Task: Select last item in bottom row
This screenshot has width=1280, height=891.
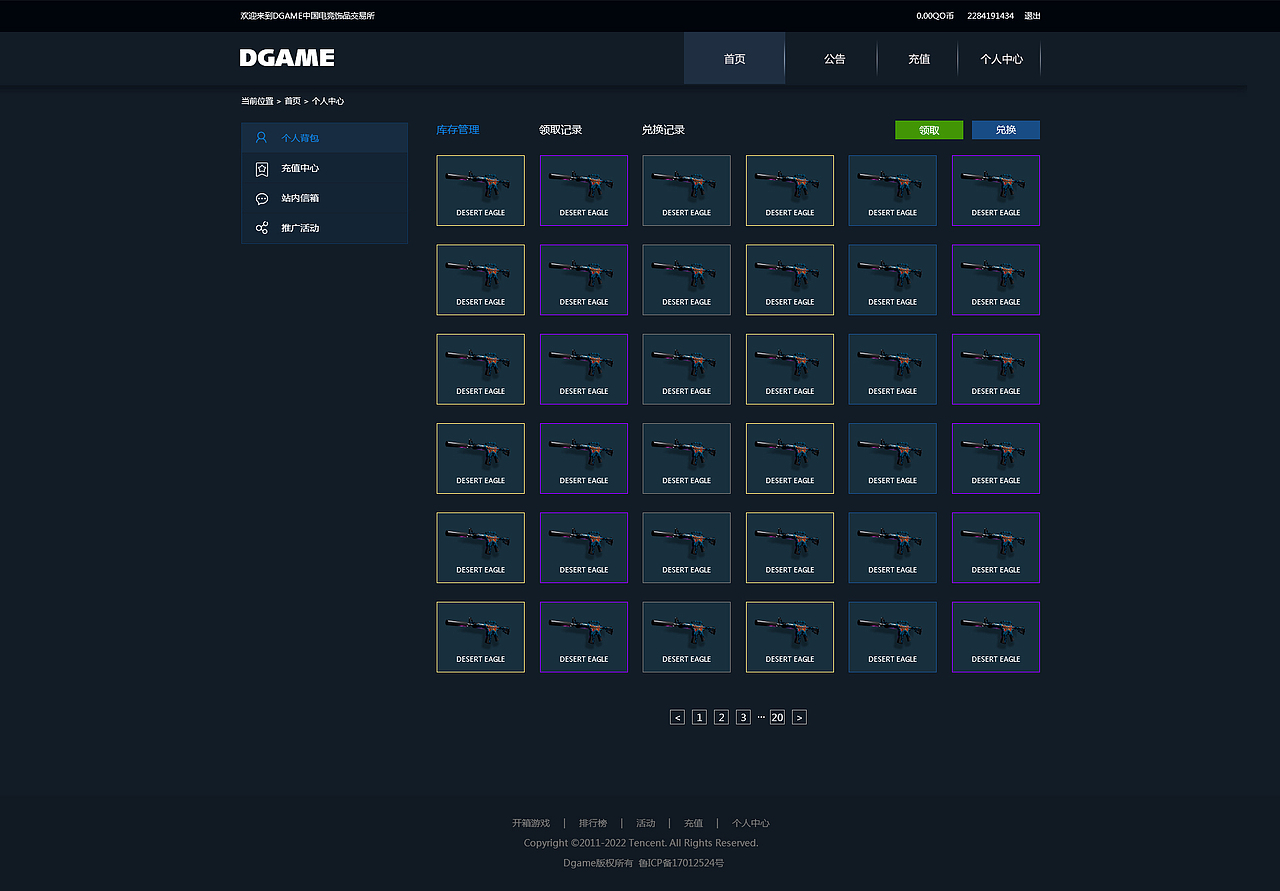Action: tap(996, 637)
